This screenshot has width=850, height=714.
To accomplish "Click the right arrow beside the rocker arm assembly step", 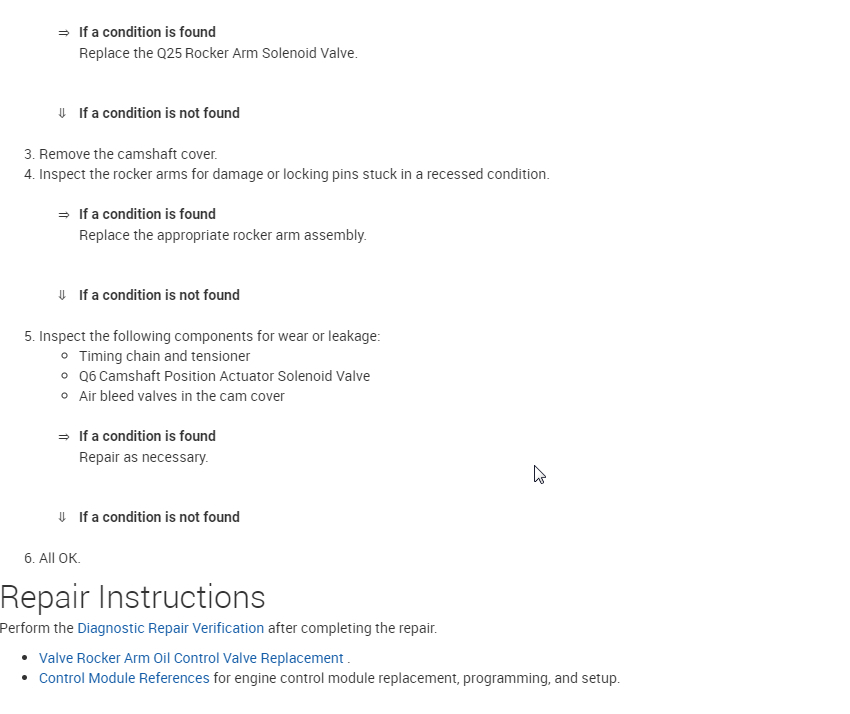I will (64, 215).
